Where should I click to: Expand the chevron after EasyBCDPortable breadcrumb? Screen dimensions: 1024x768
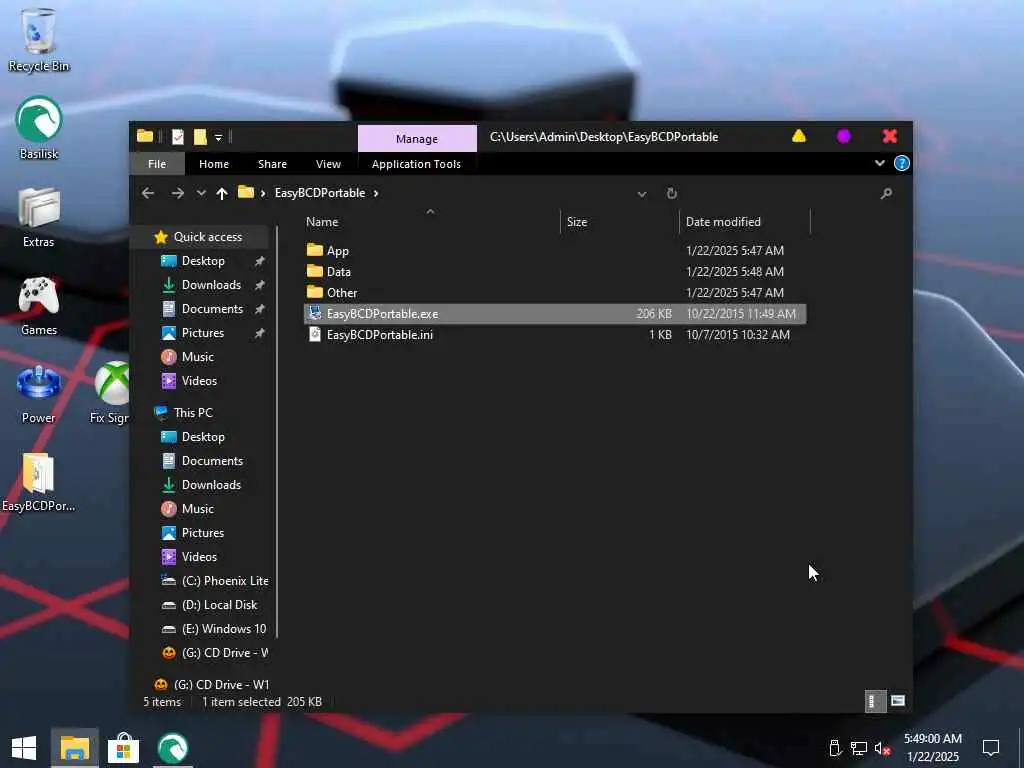[376, 193]
